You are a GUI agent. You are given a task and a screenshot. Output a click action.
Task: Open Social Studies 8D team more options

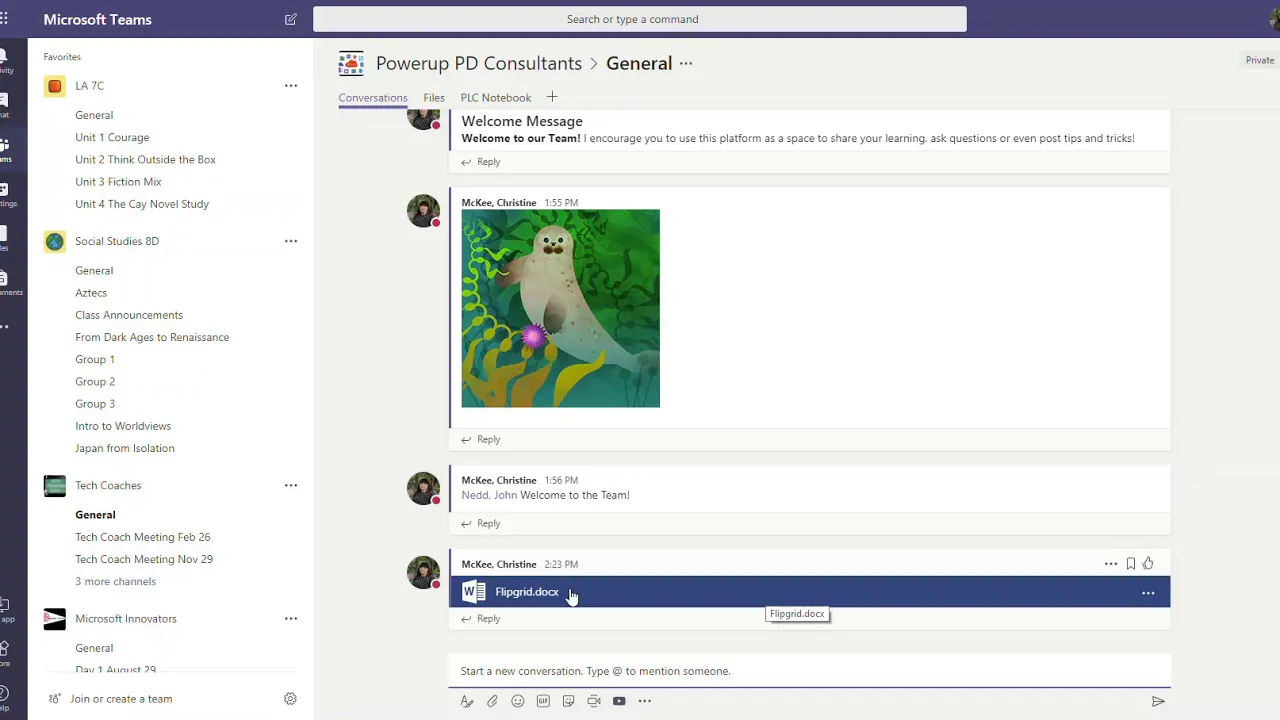pyautogui.click(x=291, y=241)
